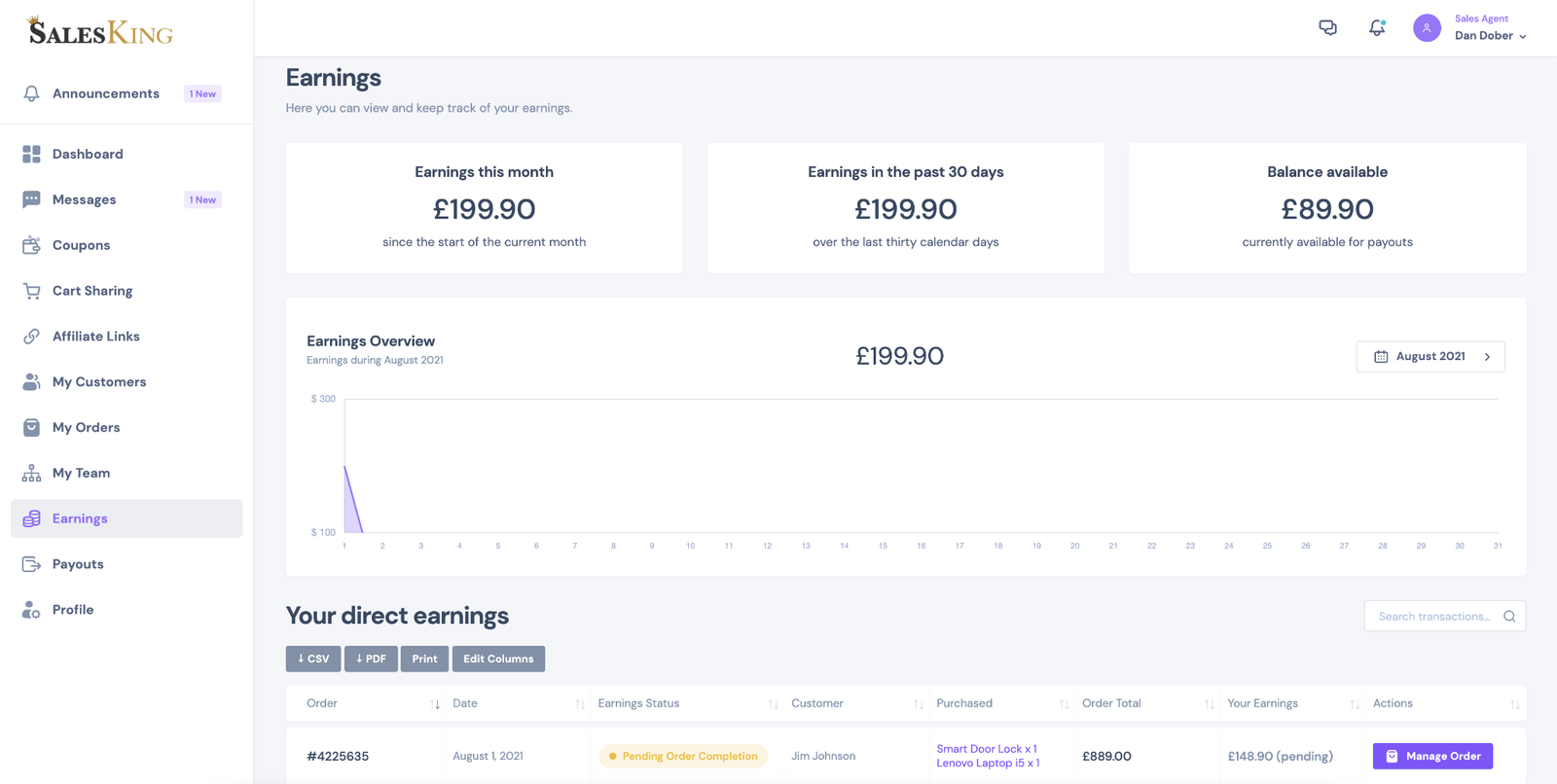Open the August 2021 month picker

click(1430, 356)
